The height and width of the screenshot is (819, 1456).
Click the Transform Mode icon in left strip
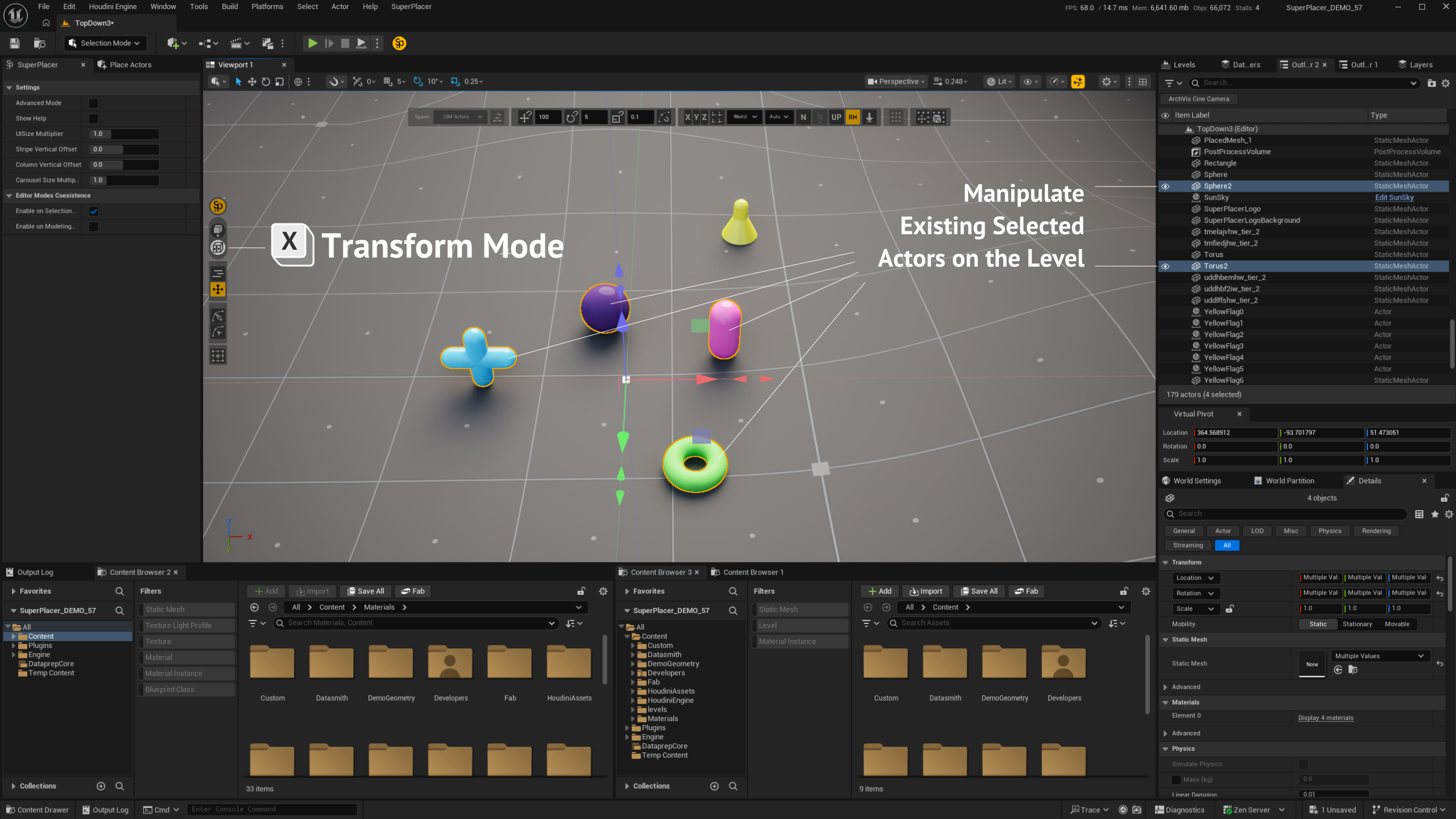(x=218, y=247)
